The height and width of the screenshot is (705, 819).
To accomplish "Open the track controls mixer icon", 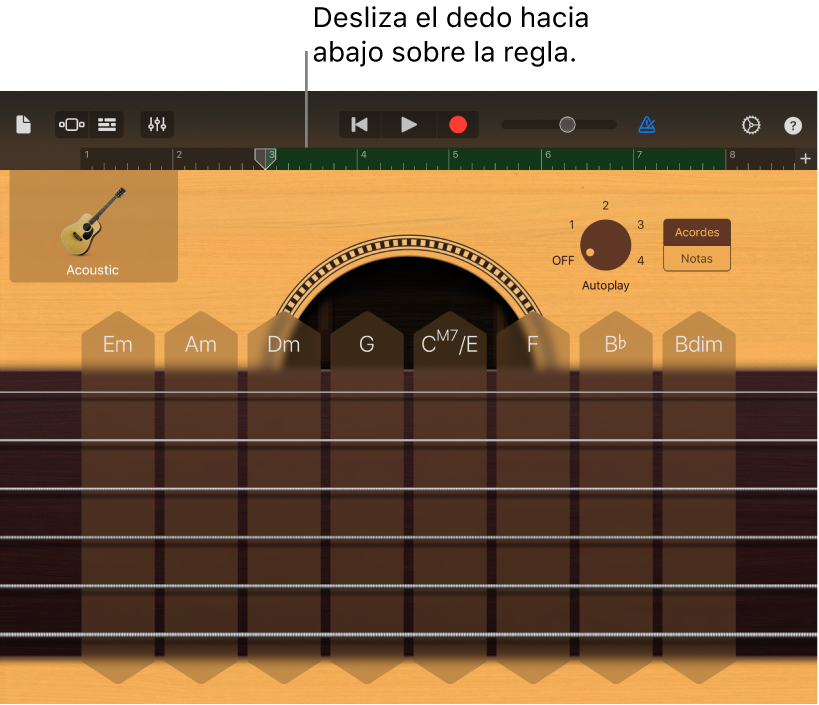I will click(157, 124).
